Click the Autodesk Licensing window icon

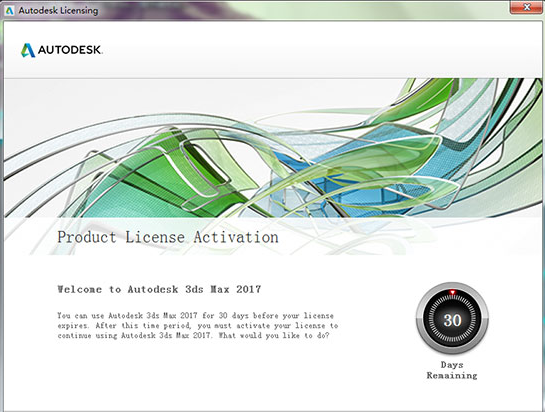coord(10,10)
